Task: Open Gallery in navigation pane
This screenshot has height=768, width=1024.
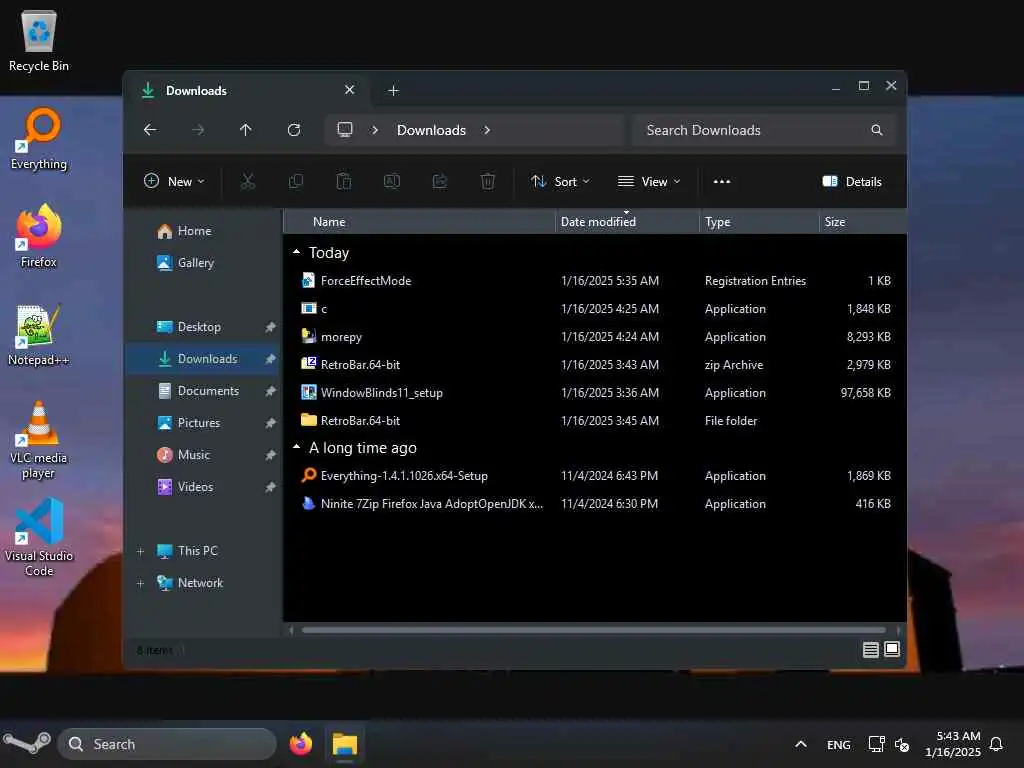Action: click(x=186, y=263)
